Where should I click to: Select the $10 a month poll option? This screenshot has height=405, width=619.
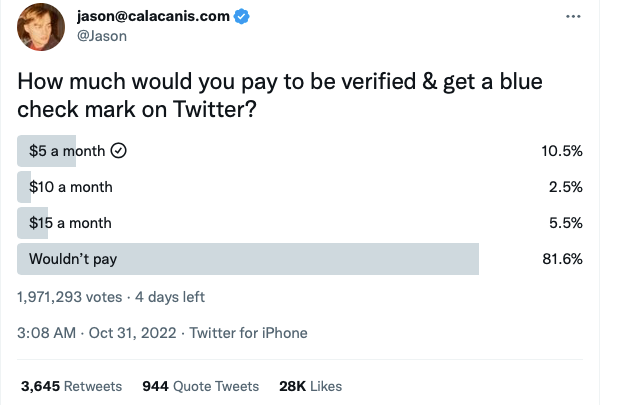pos(70,187)
